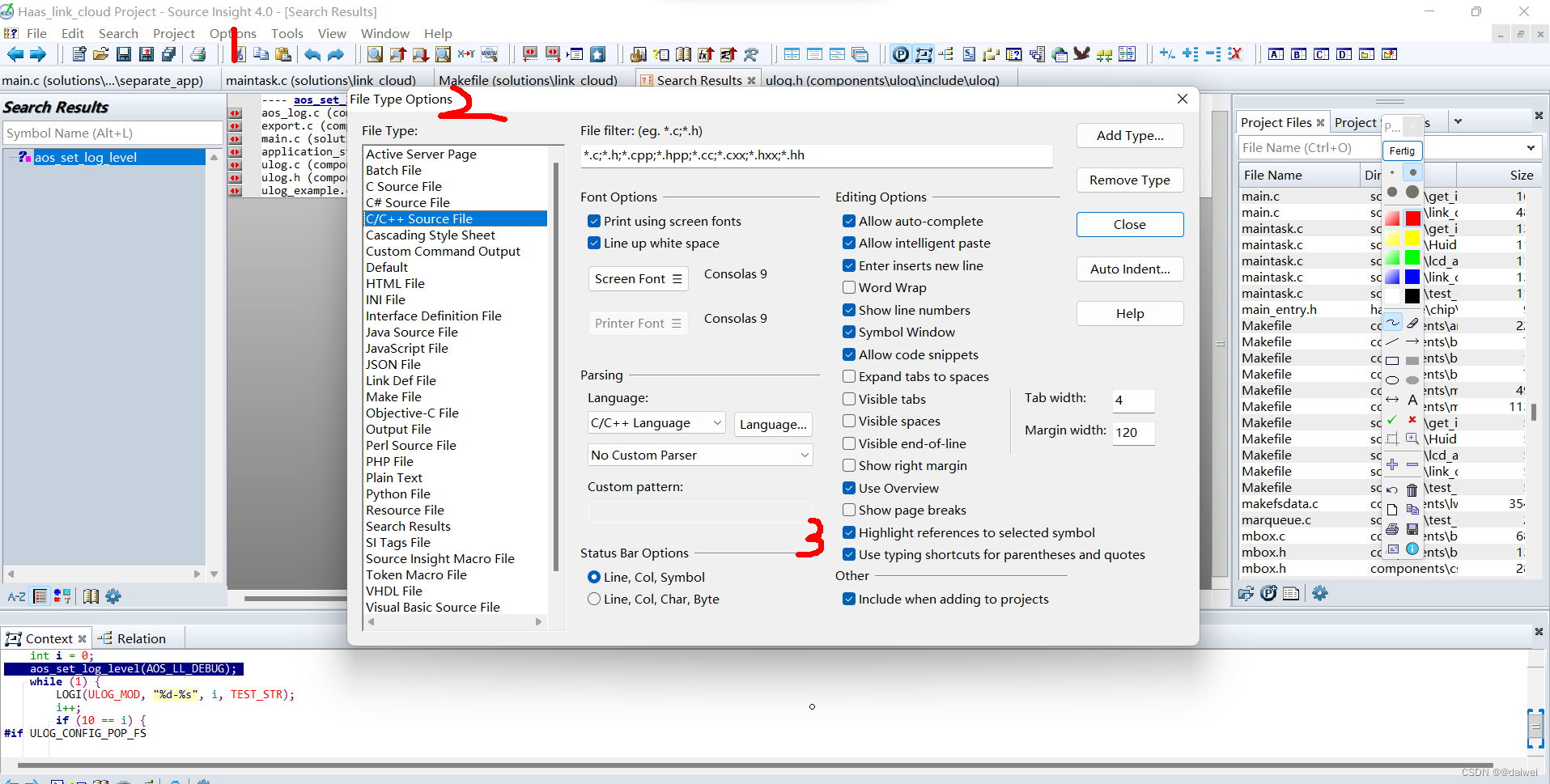Open the File menu
The width and height of the screenshot is (1550, 784).
[x=36, y=33]
